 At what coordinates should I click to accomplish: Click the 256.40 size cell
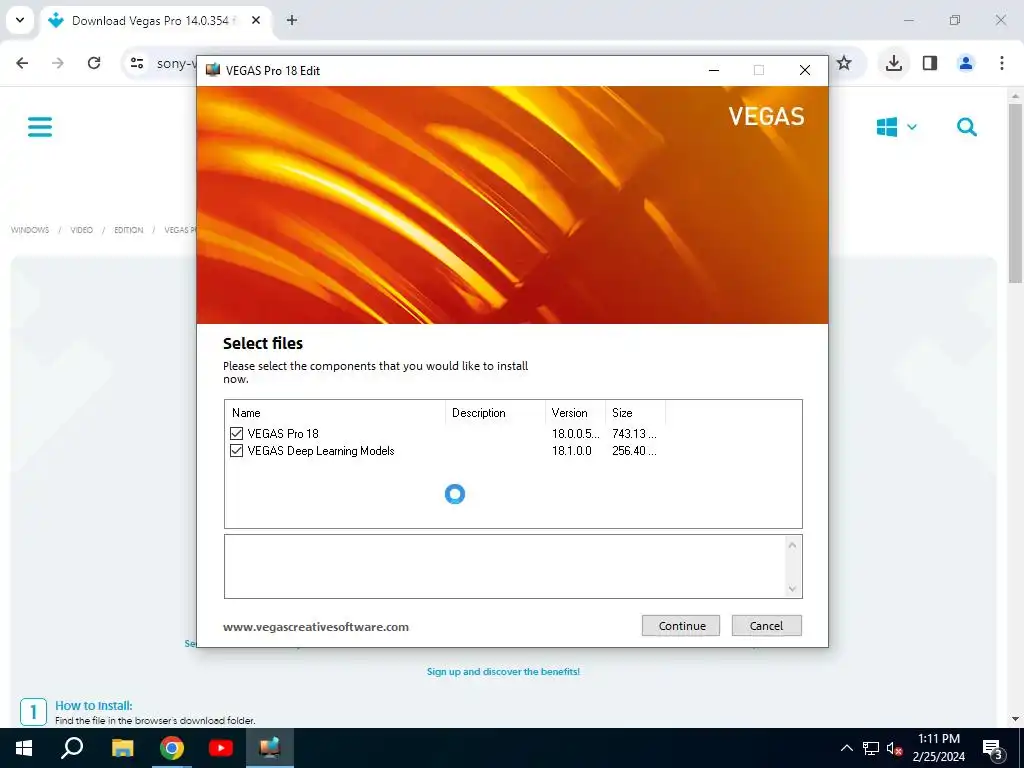pos(634,451)
